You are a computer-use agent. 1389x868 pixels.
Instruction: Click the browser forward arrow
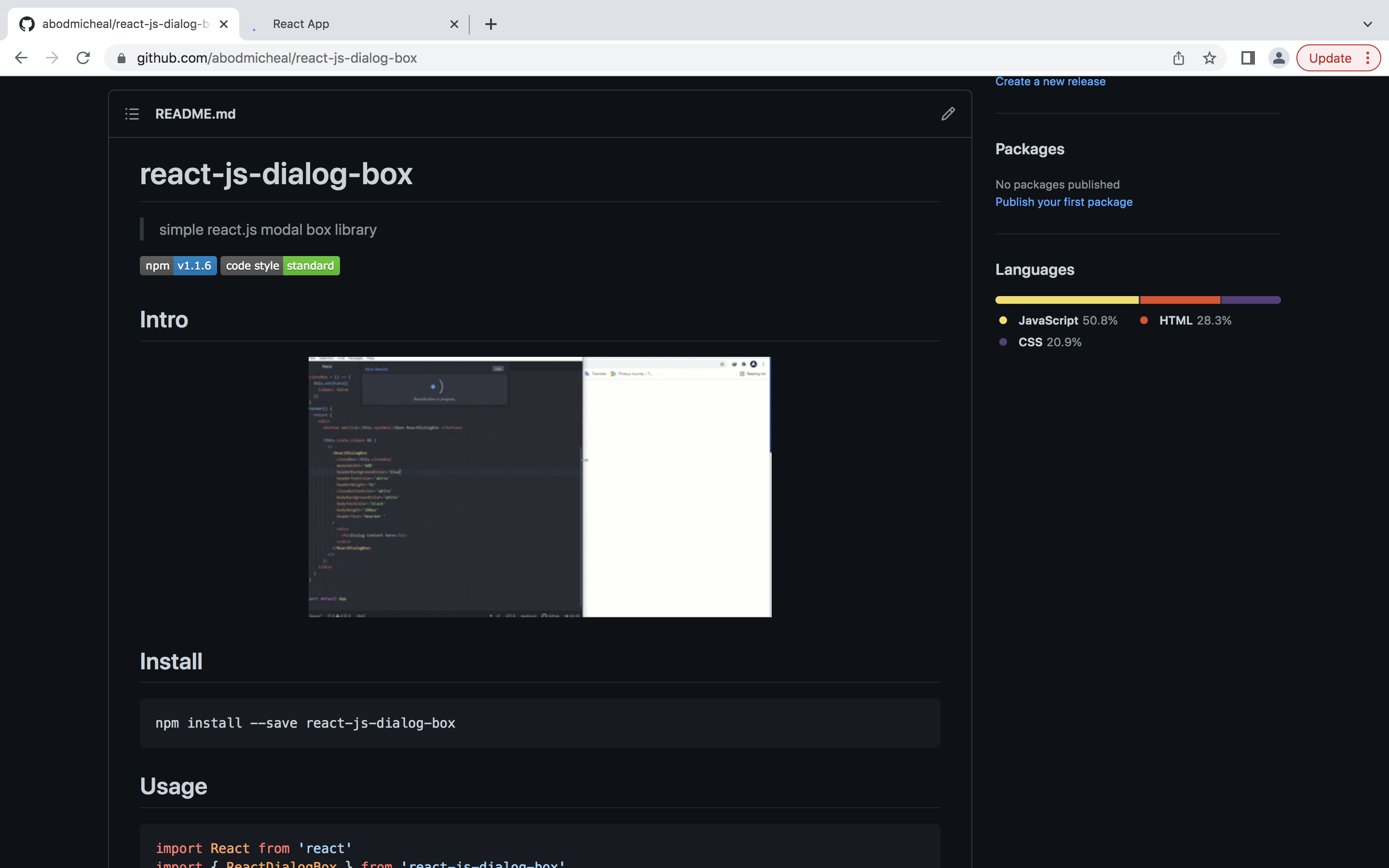tap(52, 58)
